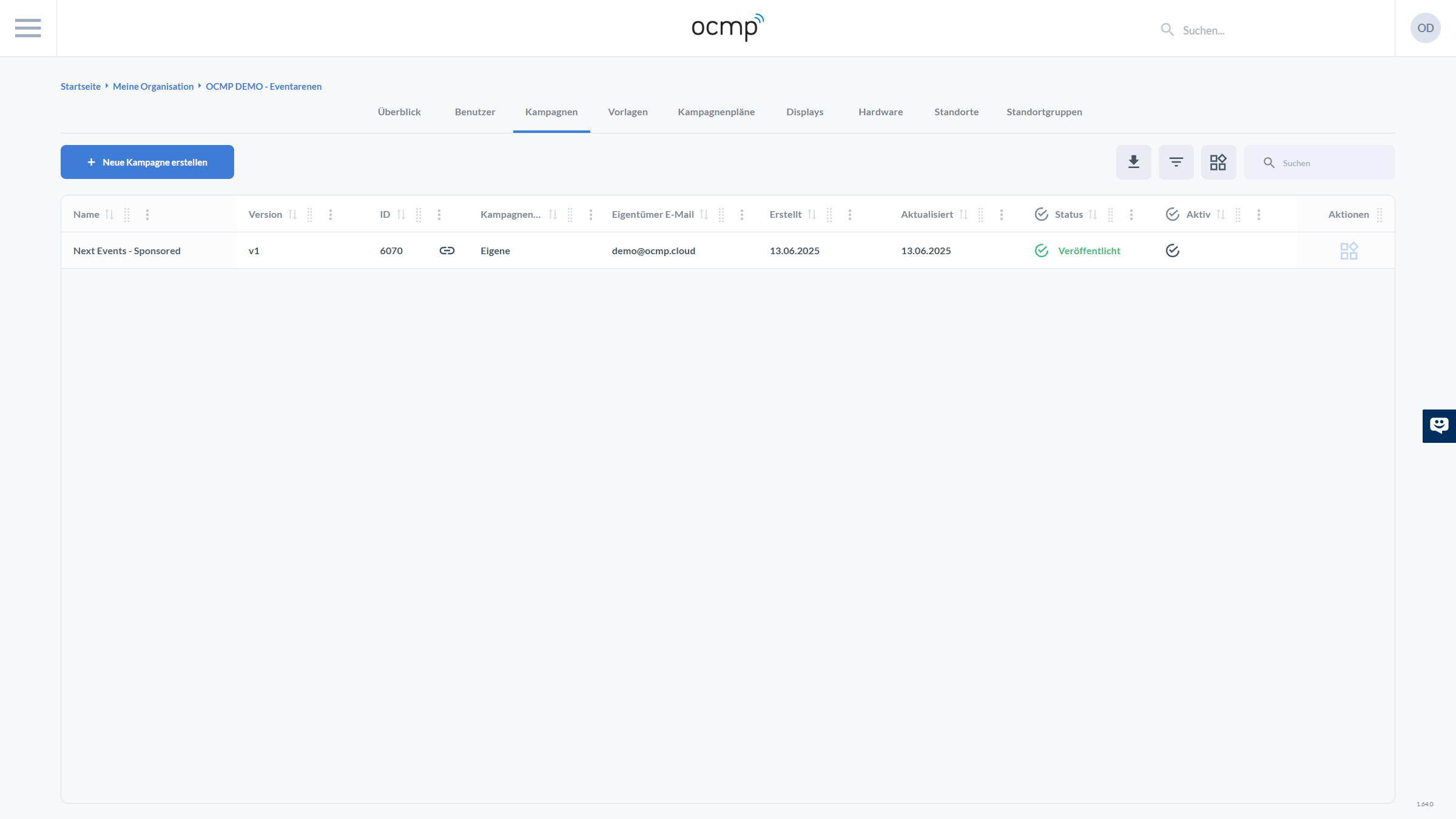Toggle the Aktiv checkmark for Next Events

[1172, 251]
